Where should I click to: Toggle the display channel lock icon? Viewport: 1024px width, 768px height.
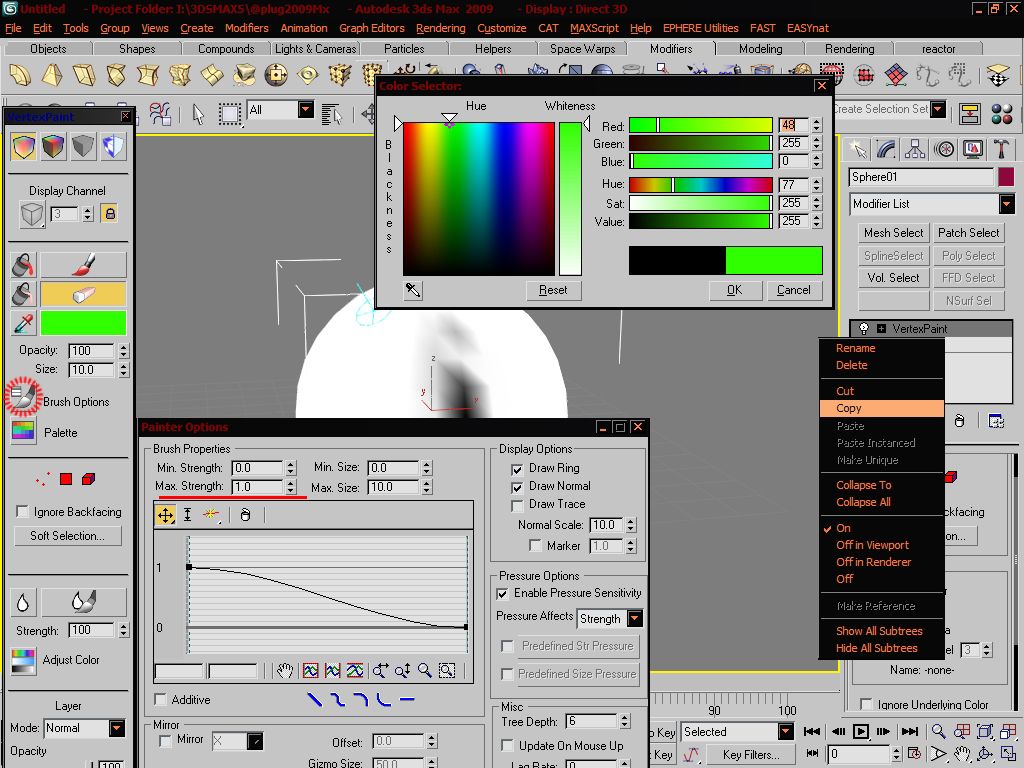pos(110,214)
